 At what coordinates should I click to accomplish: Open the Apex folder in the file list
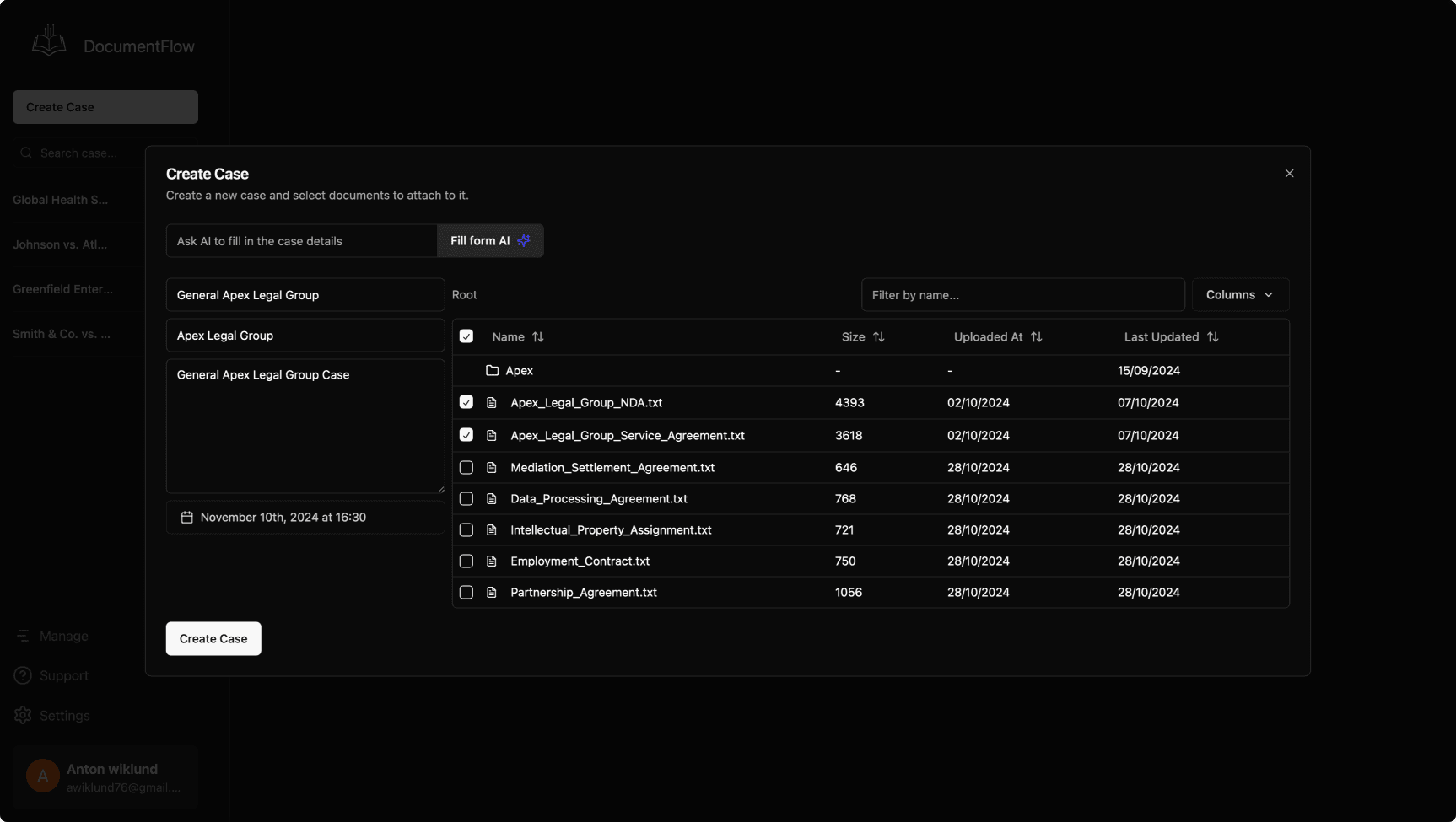(x=519, y=370)
